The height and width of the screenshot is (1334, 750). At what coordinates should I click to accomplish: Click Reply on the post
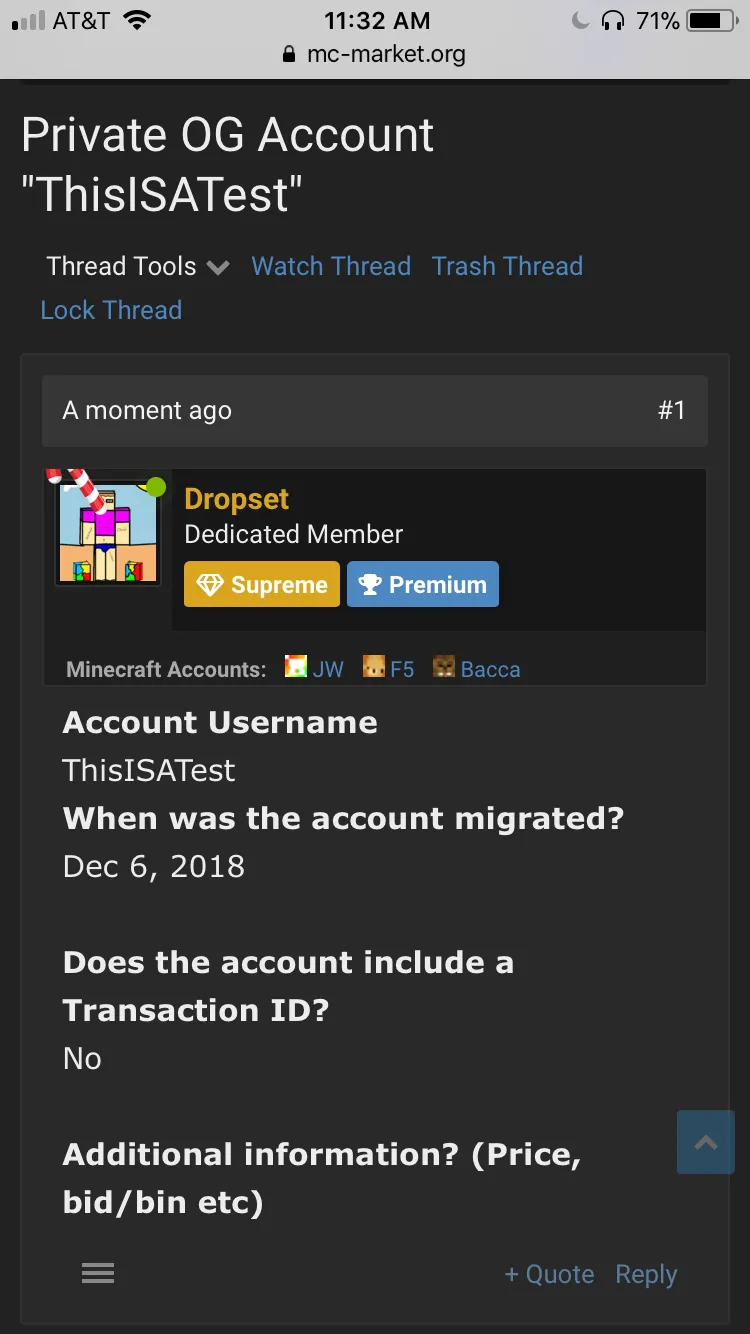pos(646,1274)
